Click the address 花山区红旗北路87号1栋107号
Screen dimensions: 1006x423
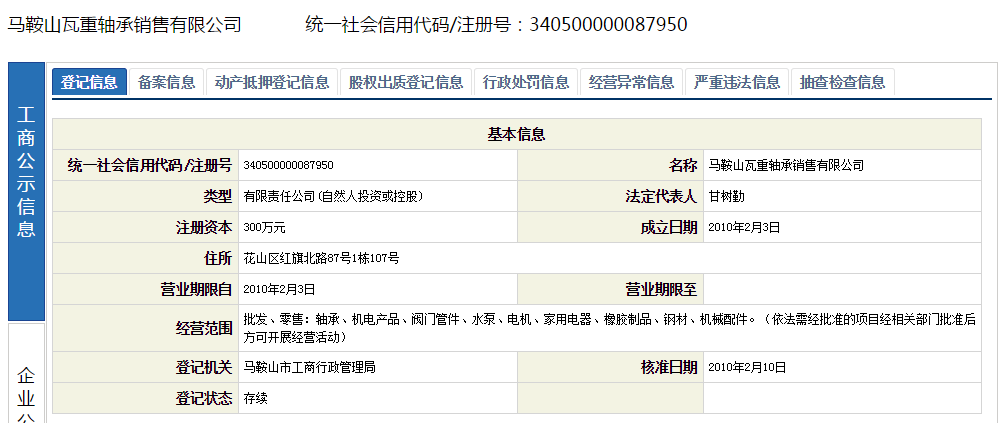(322, 259)
